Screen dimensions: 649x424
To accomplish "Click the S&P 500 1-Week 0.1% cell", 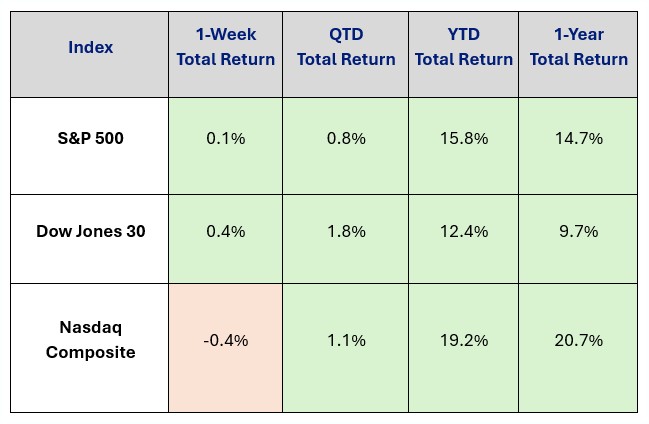I will (x=225, y=139).
